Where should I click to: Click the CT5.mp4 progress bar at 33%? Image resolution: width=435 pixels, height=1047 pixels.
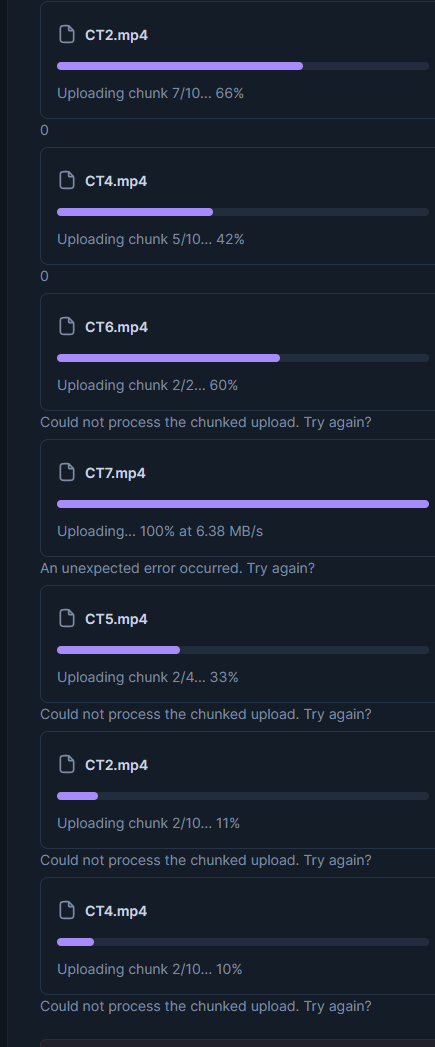click(243, 650)
